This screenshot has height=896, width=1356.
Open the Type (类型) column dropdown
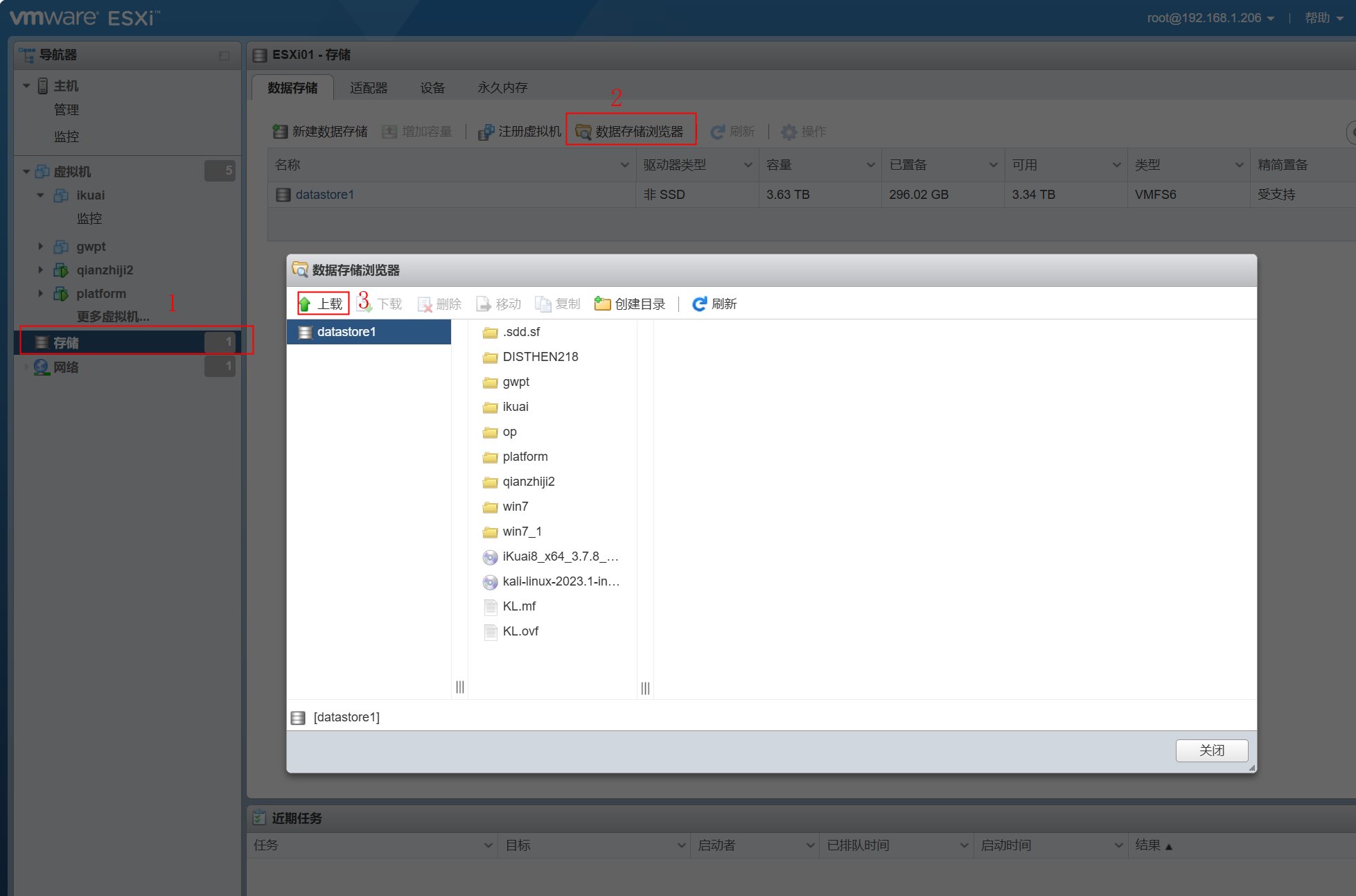click(1239, 165)
